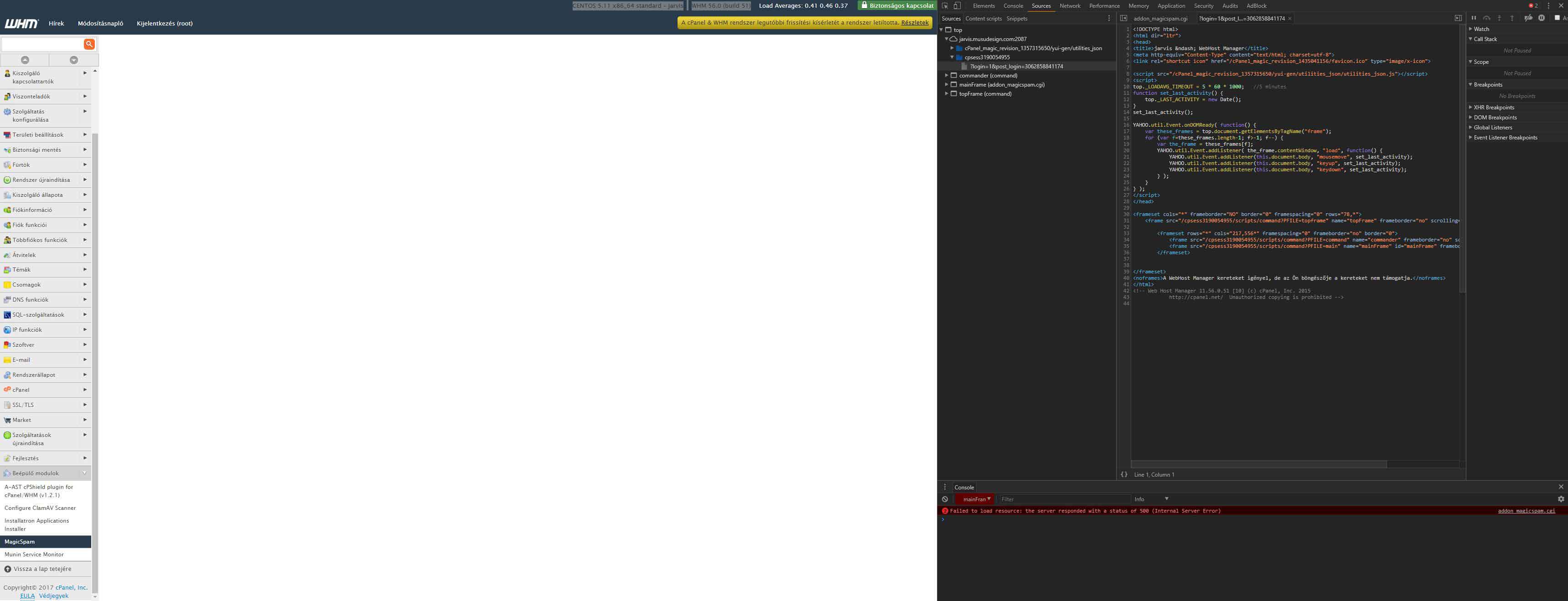
Task: Clear the console with the clear icon
Action: coord(945,499)
